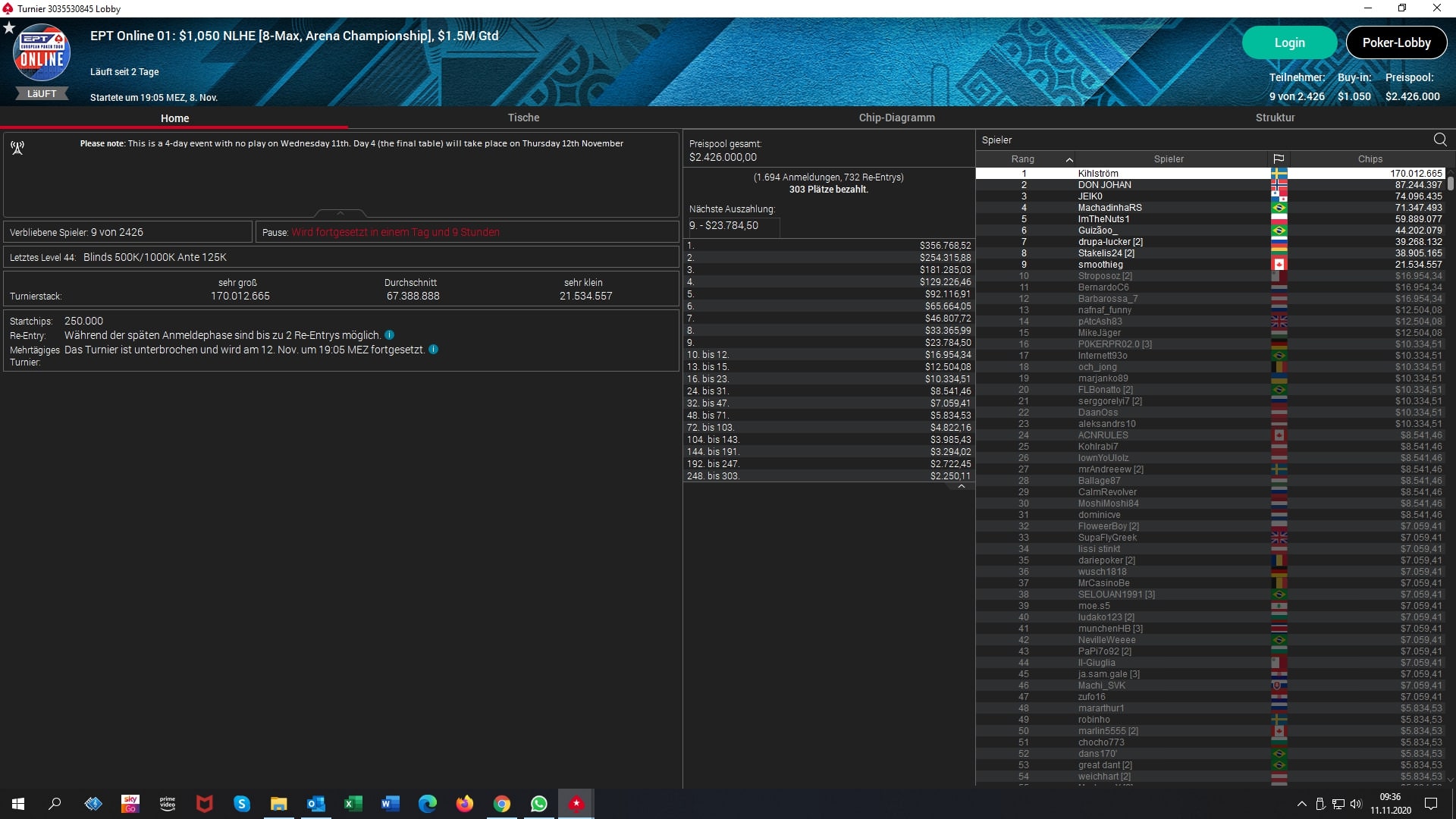The image size is (1456, 819).
Task: Switch to the Tische tab
Action: point(523,118)
